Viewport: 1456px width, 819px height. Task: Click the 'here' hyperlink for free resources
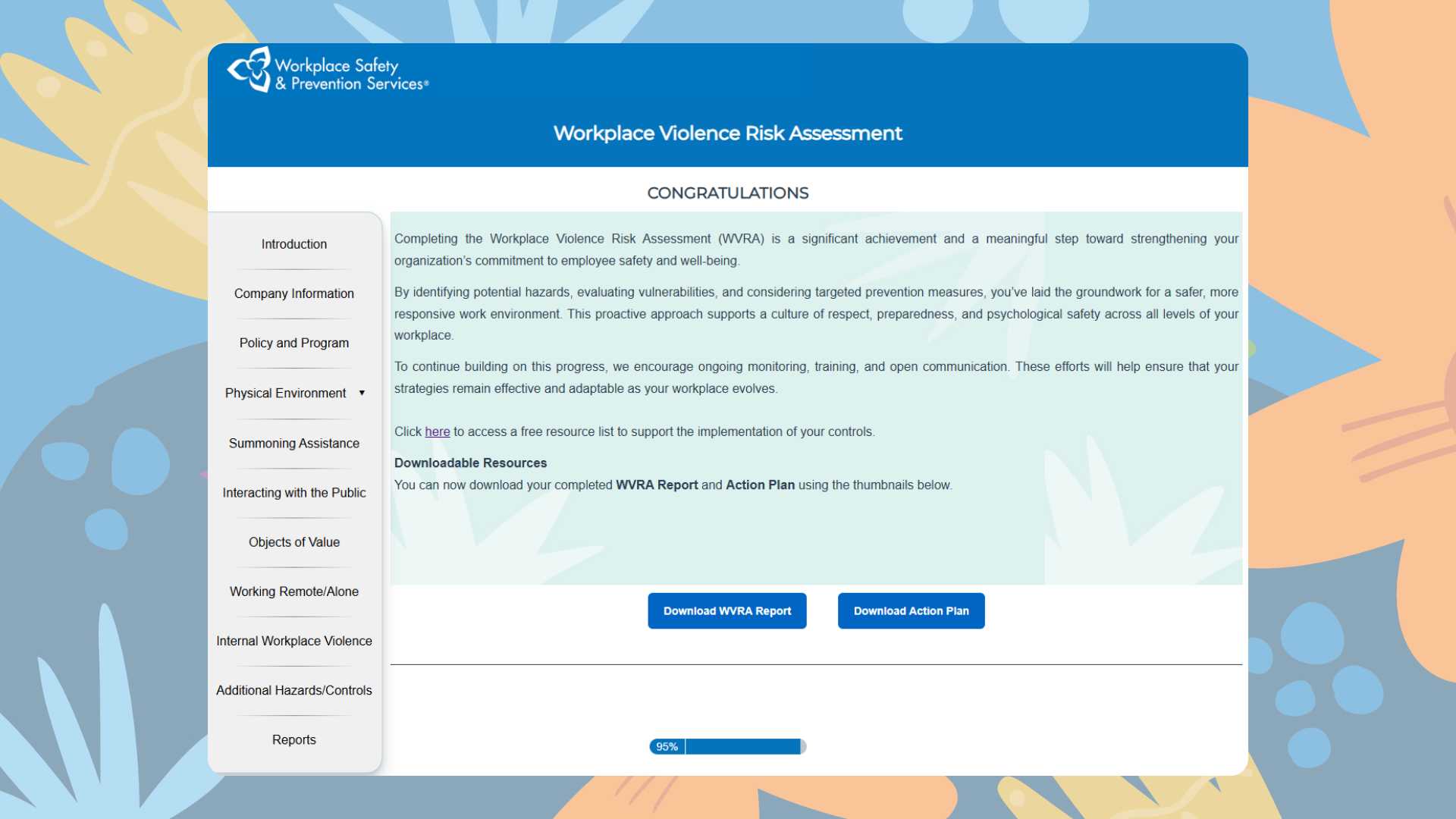pos(437,431)
